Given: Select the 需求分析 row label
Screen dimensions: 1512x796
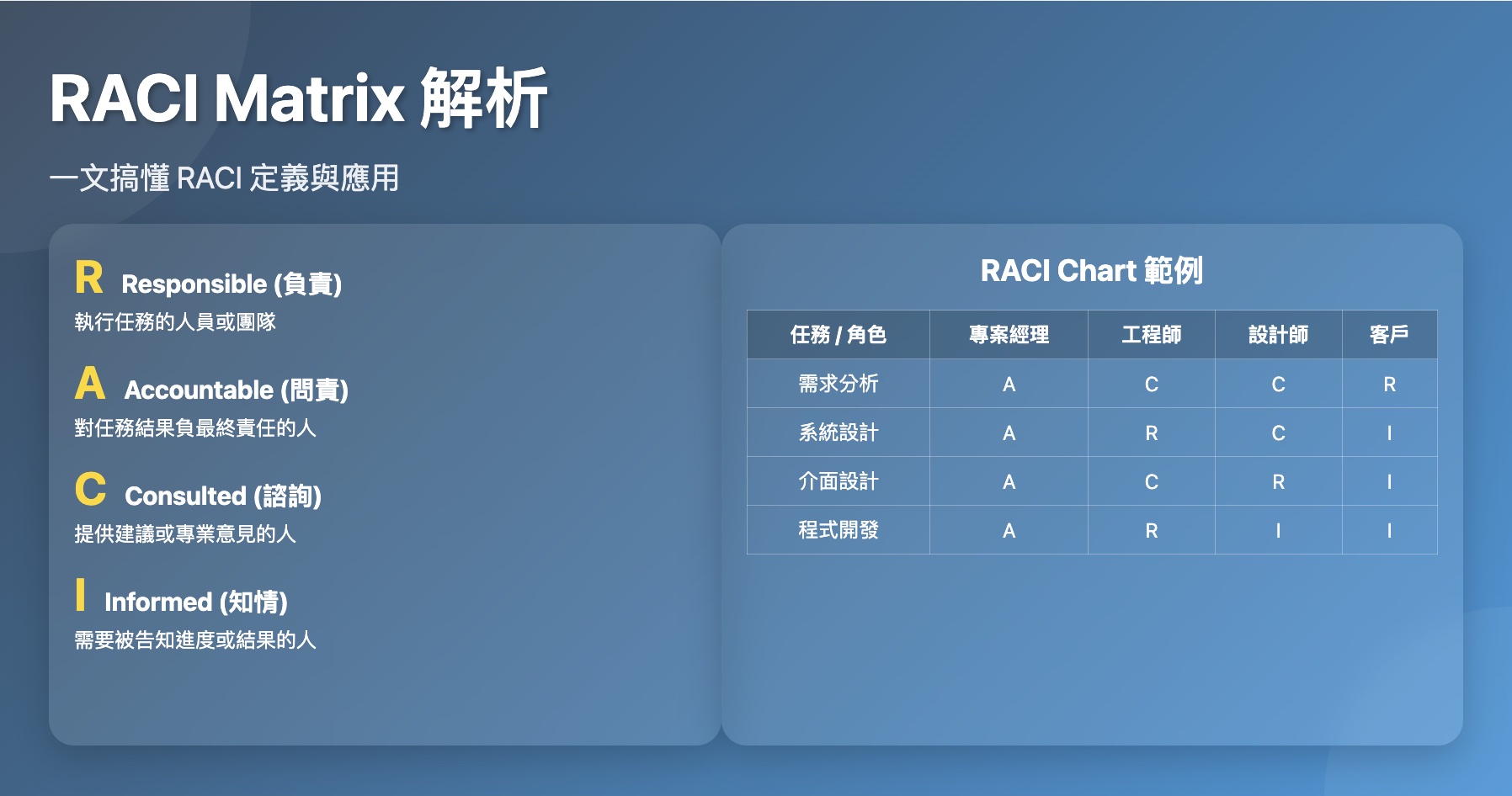Looking at the screenshot, I should (x=839, y=384).
